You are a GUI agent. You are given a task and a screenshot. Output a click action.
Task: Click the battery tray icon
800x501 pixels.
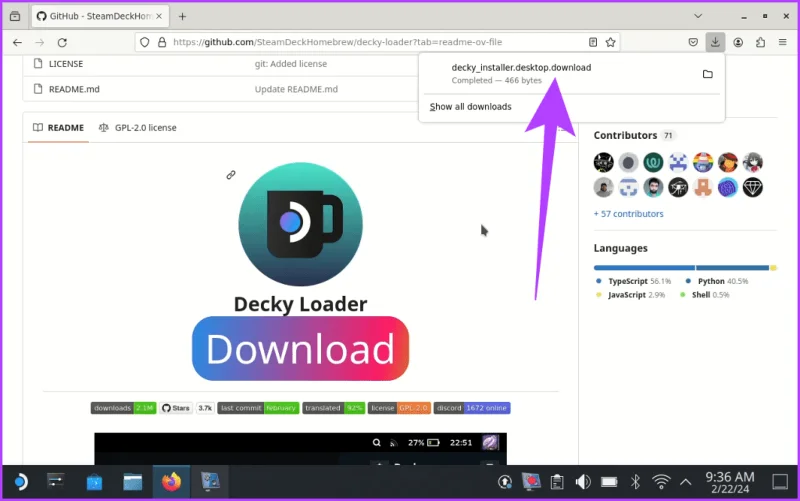point(609,482)
